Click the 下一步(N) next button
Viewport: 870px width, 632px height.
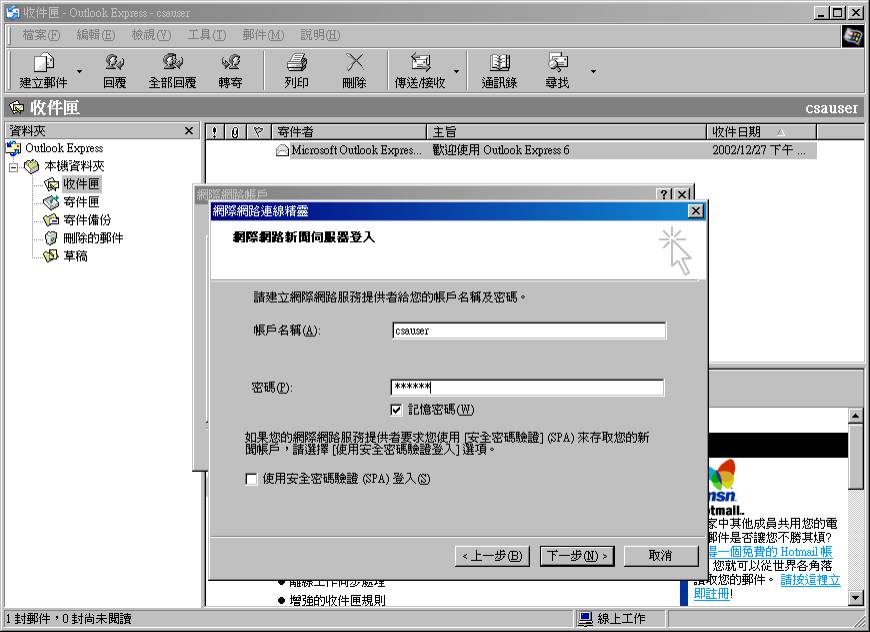point(577,556)
